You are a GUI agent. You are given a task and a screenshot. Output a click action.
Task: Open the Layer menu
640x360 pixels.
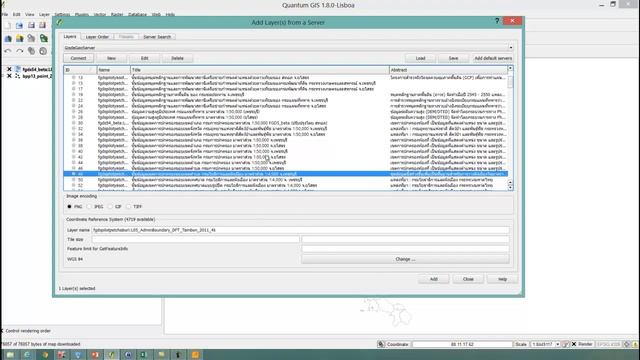(44, 14)
